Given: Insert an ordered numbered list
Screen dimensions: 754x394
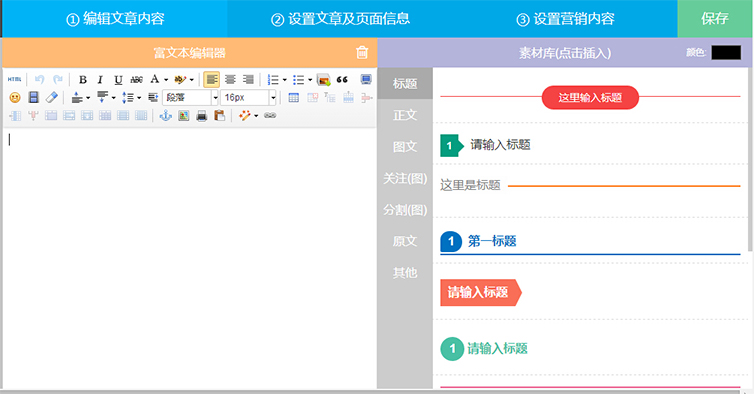Looking at the screenshot, I should click(273, 79).
